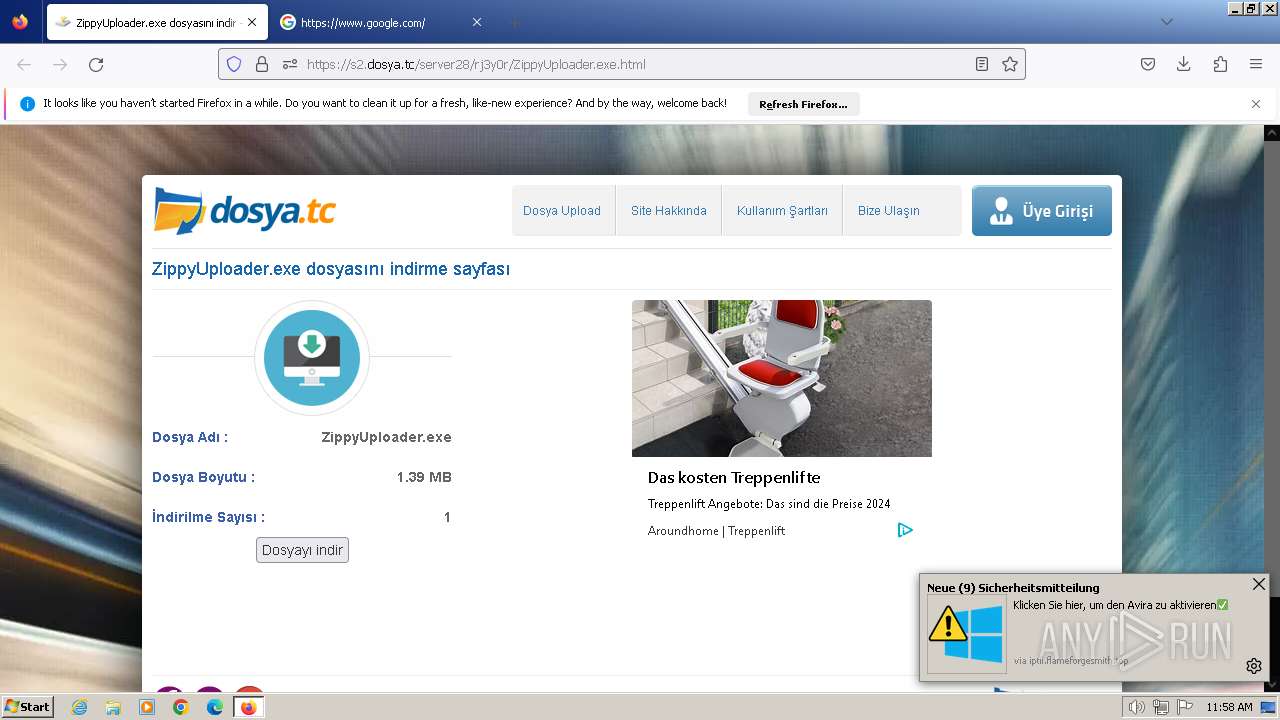The height and width of the screenshot is (720, 1280).
Task: Close the Google tab
Action: click(x=477, y=22)
